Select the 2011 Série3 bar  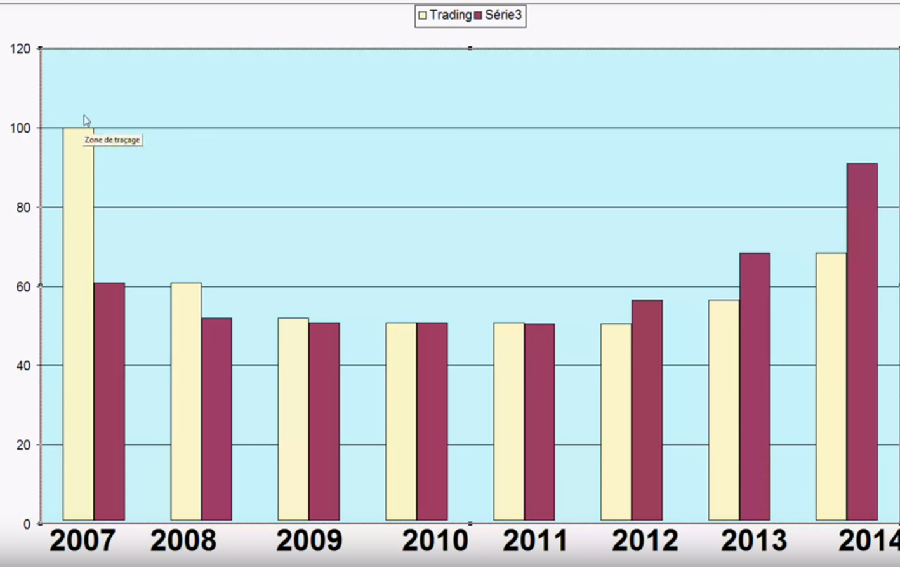[x=540, y=422]
